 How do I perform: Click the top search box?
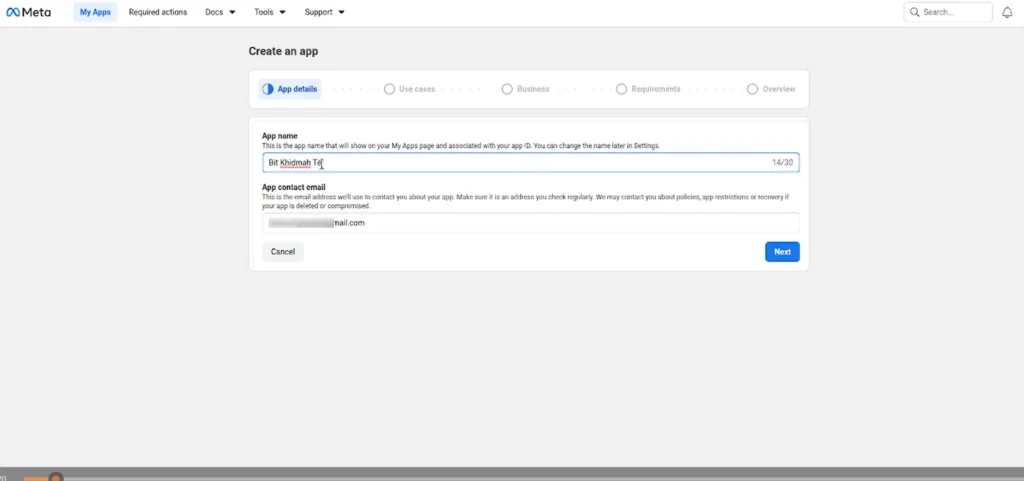click(x=948, y=12)
